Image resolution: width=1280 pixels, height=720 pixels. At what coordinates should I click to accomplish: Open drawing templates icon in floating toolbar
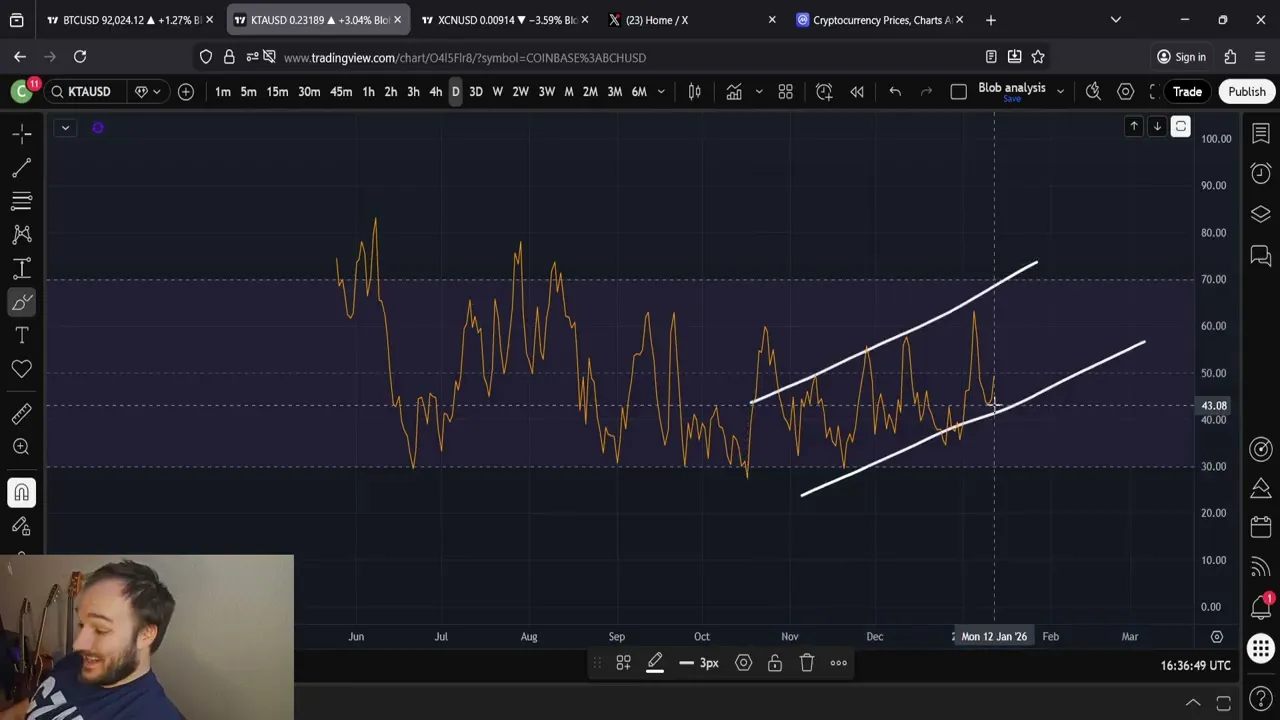(x=623, y=663)
